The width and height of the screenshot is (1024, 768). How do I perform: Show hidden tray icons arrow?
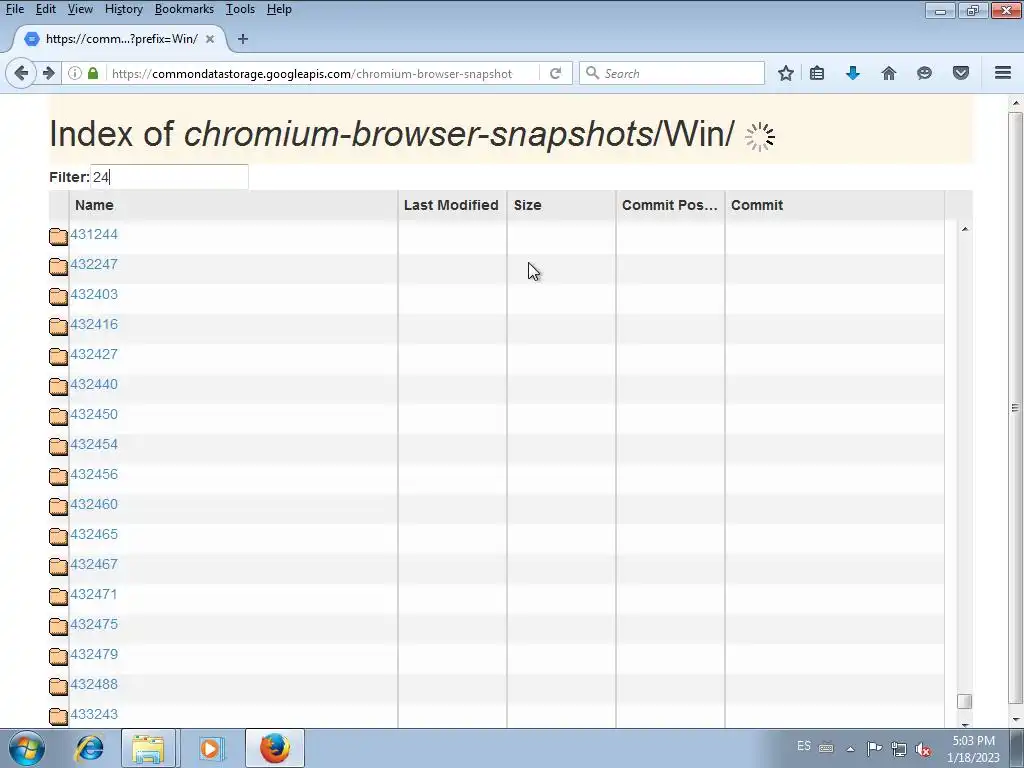pyautogui.click(x=850, y=749)
